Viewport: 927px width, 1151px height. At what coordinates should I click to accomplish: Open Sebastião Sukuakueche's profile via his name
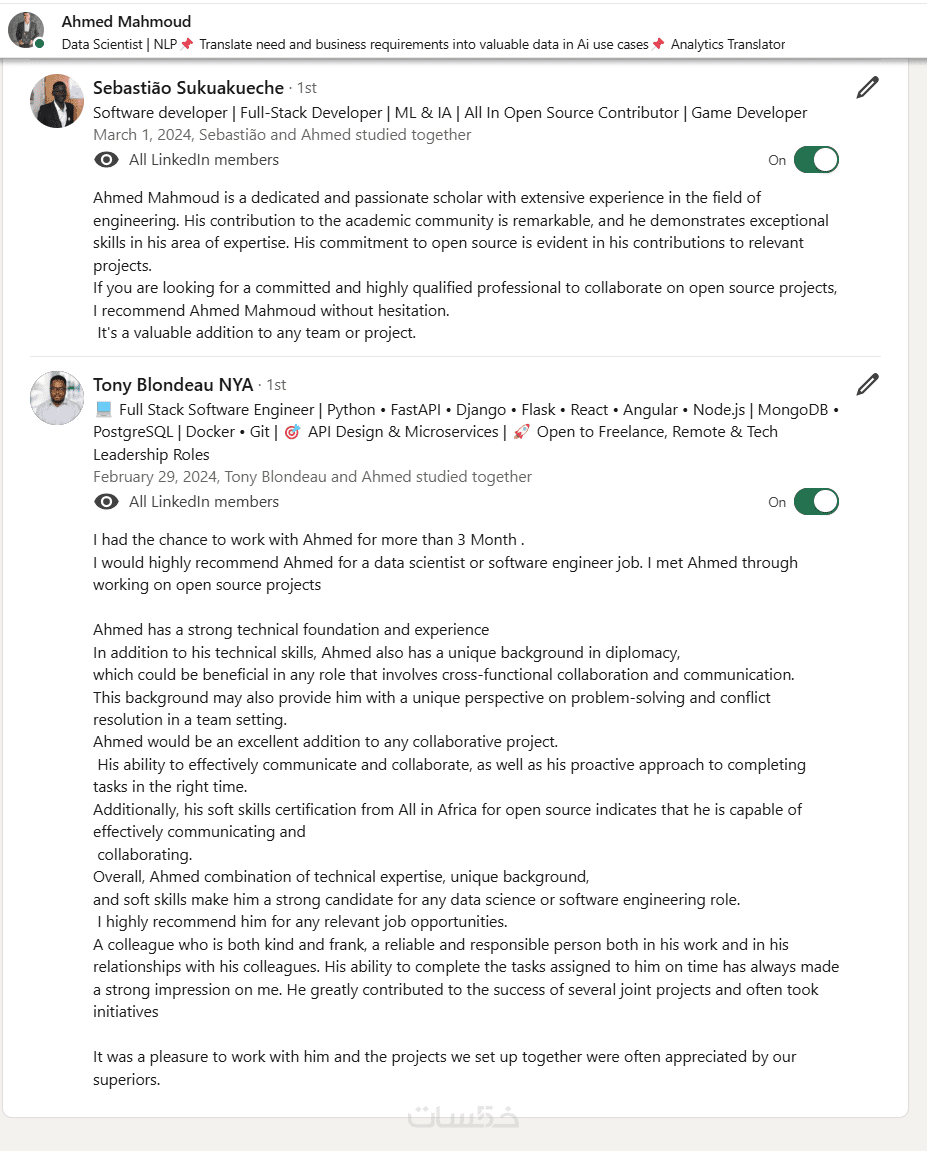click(188, 88)
